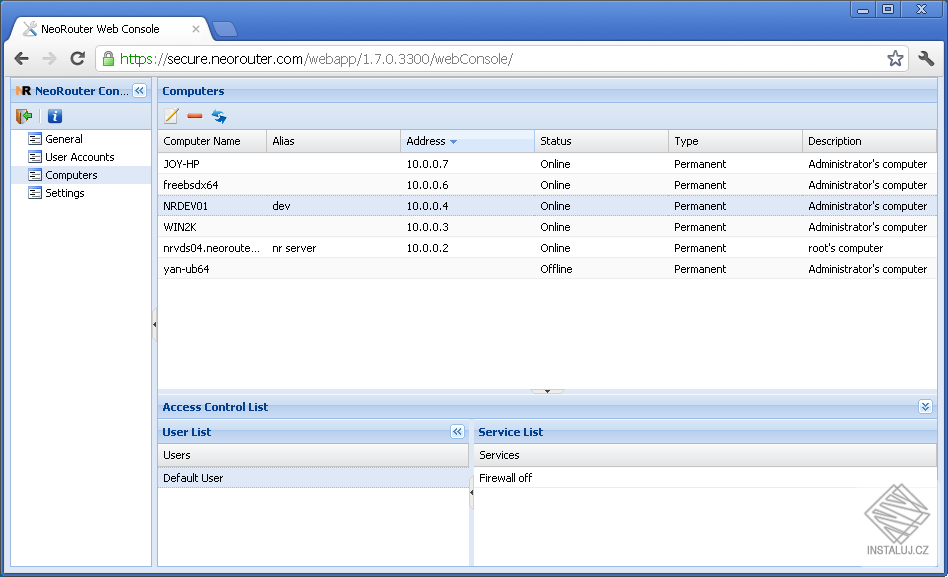The width and height of the screenshot is (948, 577).
Task: Select the freebsdx64 computer row
Action: pyautogui.click(x=547, y=185)
